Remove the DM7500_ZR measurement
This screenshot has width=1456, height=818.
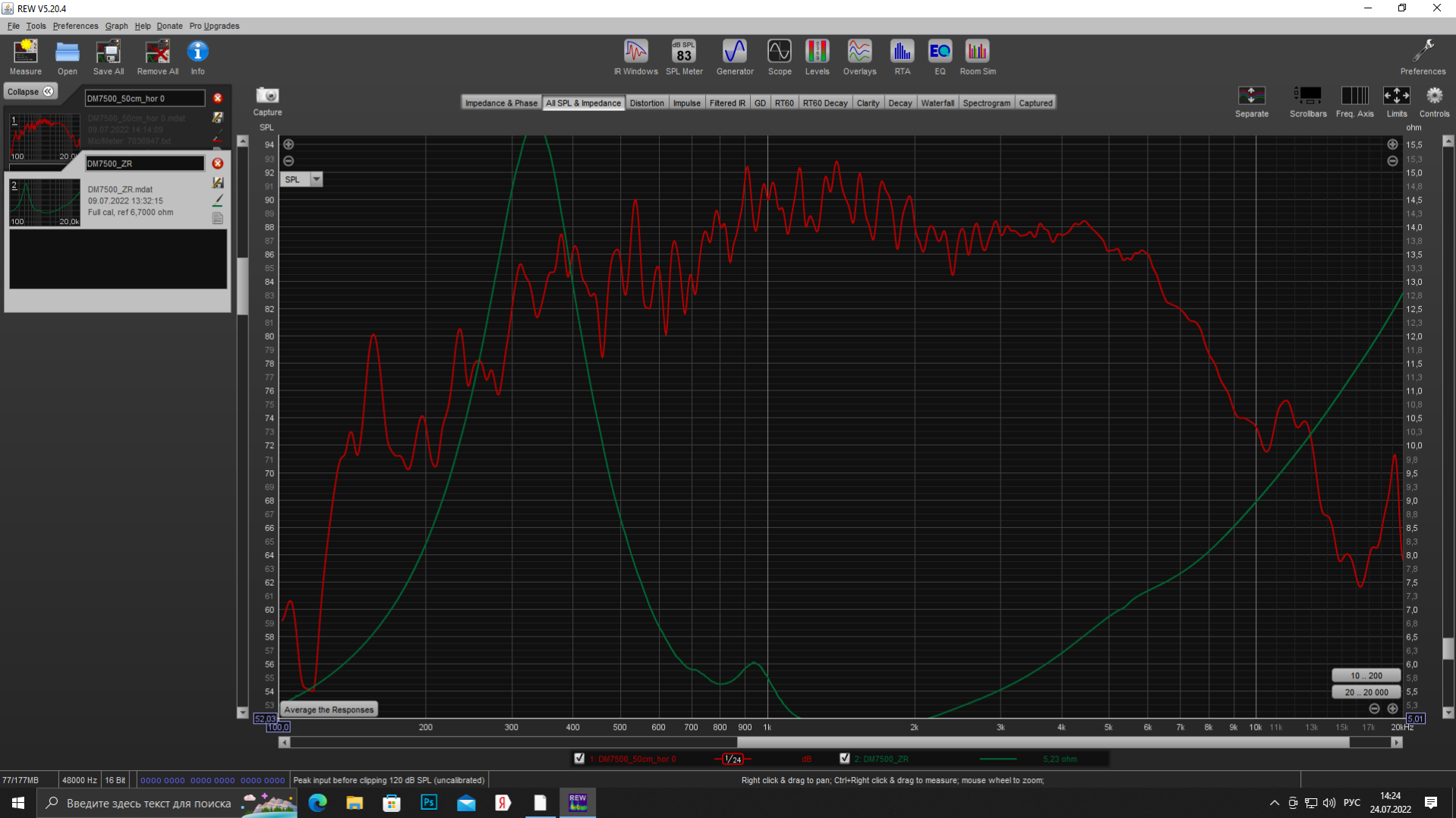(218, 163)
